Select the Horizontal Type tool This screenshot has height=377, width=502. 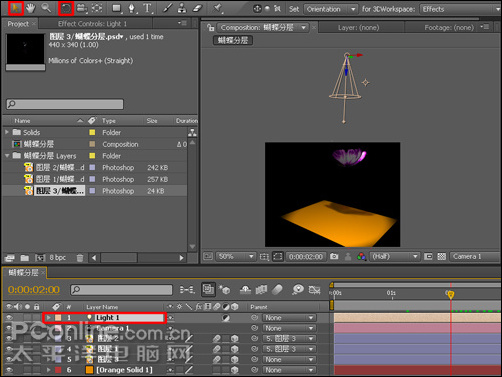pos(147,8)
